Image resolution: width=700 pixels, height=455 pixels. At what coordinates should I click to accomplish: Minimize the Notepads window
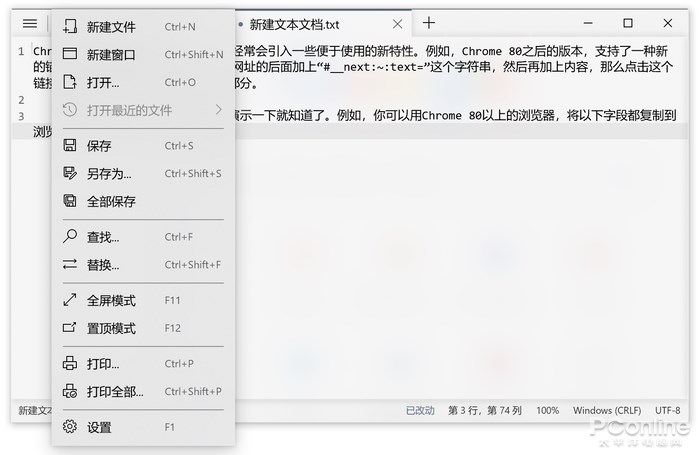[588, 23]
